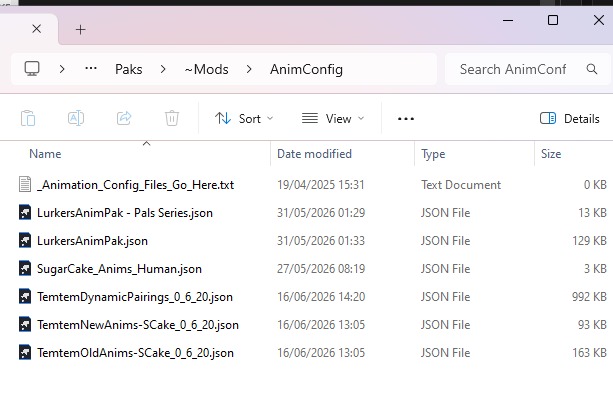Click date 27/05/2026 08:19

pos(321,269)
